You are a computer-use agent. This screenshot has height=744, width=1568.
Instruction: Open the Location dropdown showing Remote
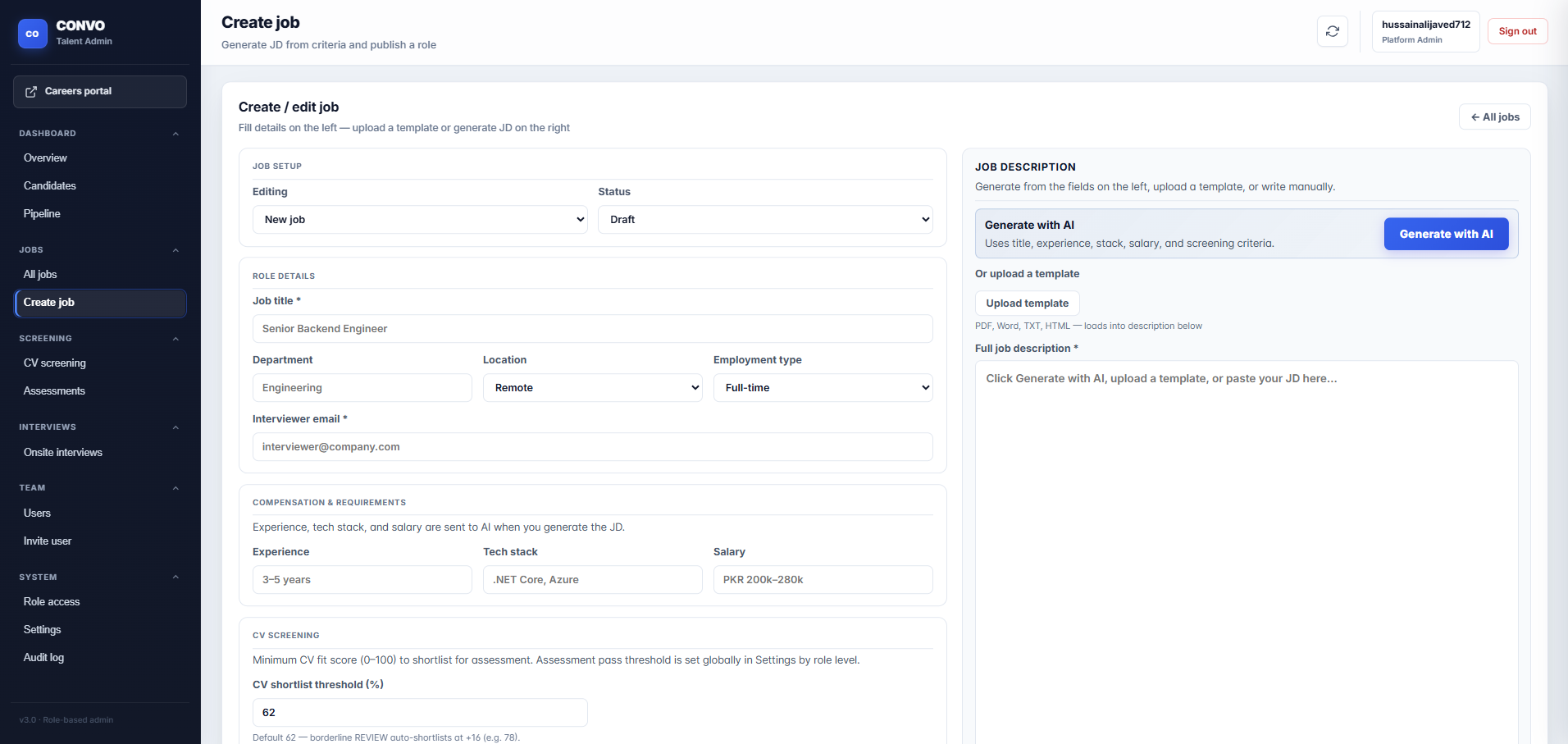click(592, 387)
